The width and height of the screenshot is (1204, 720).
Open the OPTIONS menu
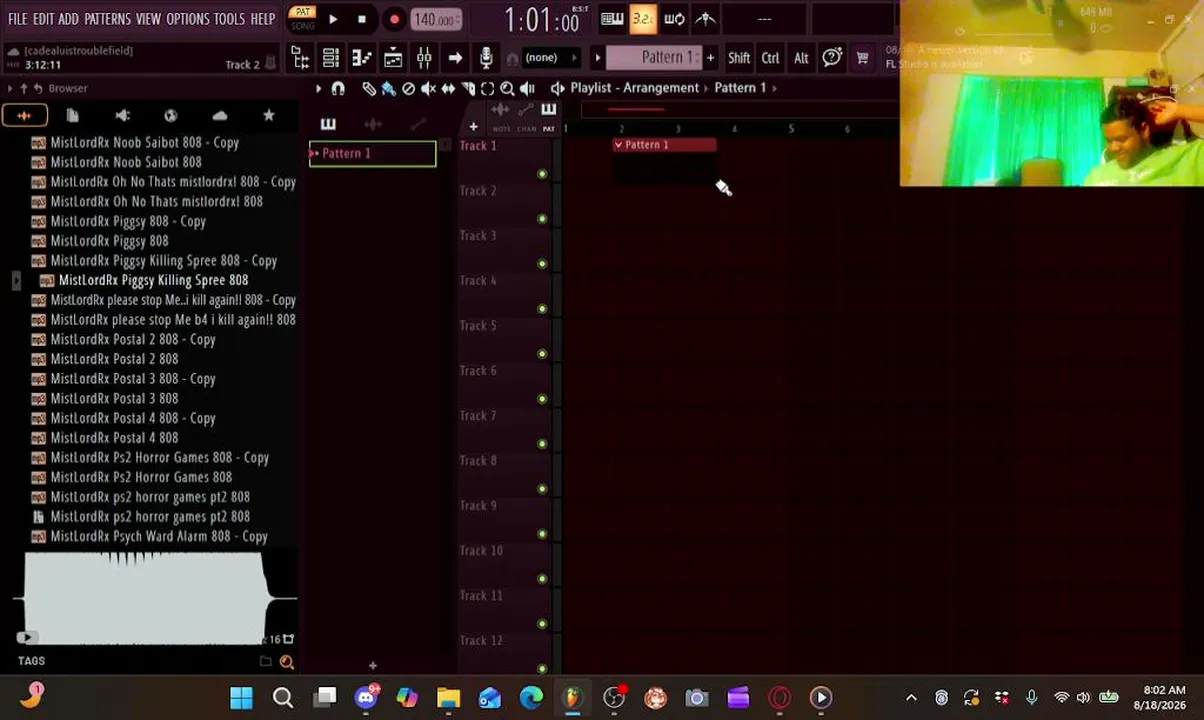click(188, 19)
